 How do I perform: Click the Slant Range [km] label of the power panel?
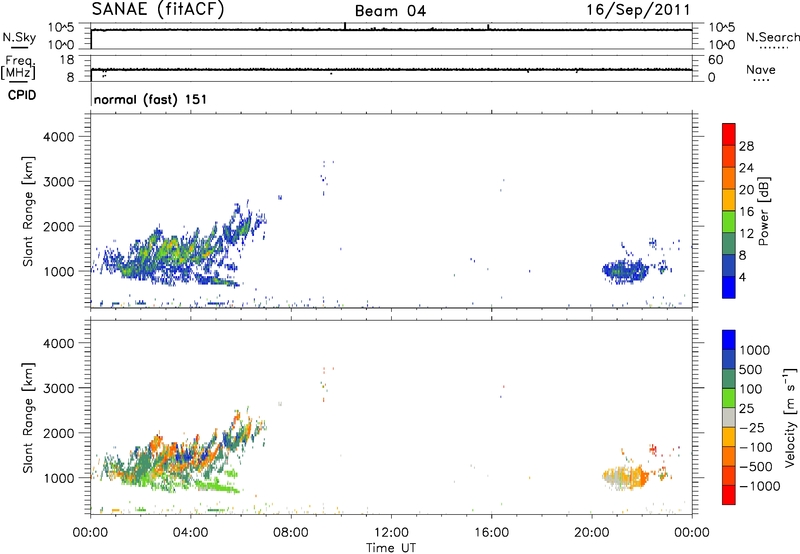(28, 211)
